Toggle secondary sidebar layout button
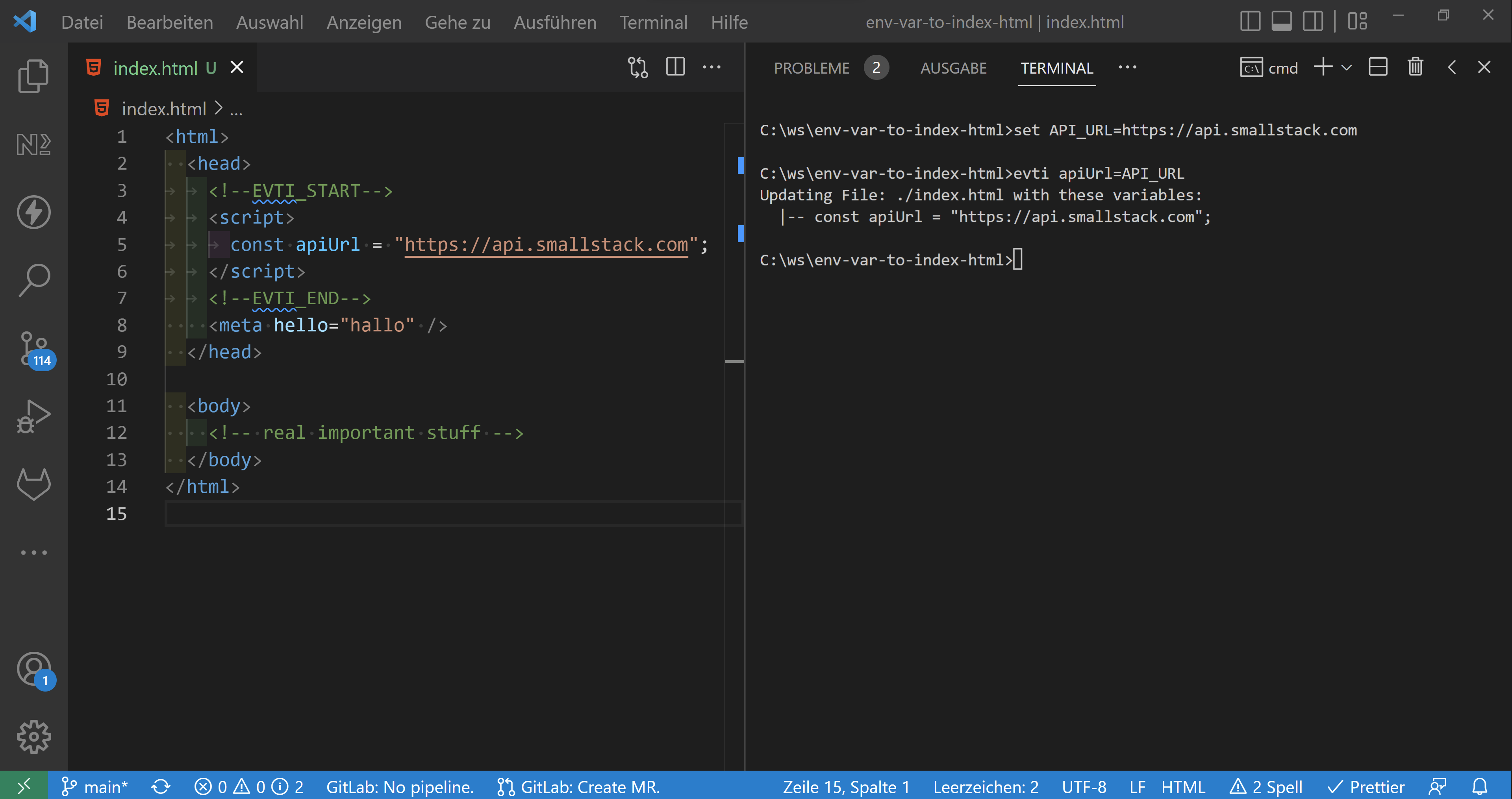This screenshot has width=1512, height=799. 1312,21
